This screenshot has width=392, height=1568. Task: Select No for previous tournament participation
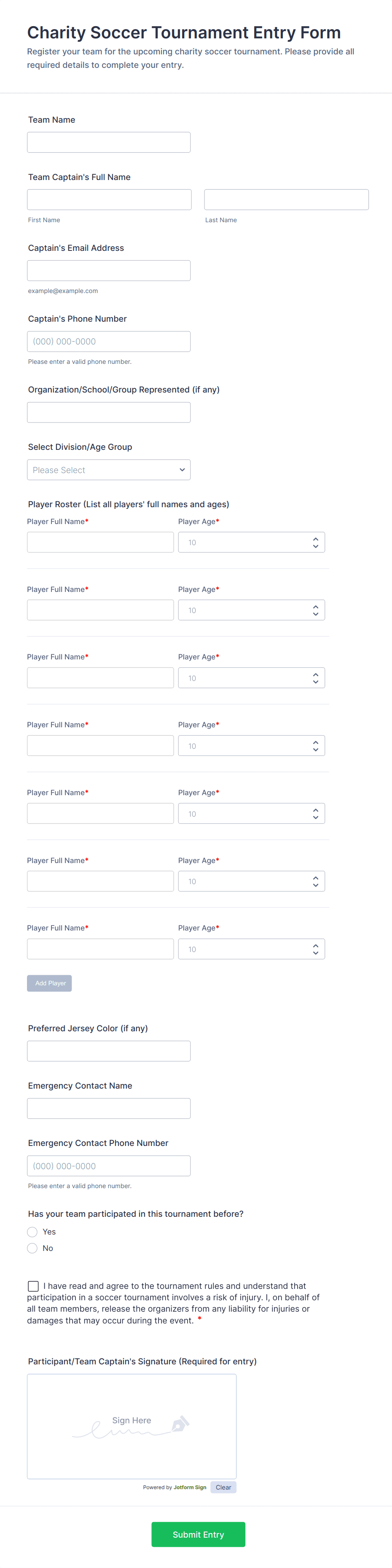click(32, 1248)
